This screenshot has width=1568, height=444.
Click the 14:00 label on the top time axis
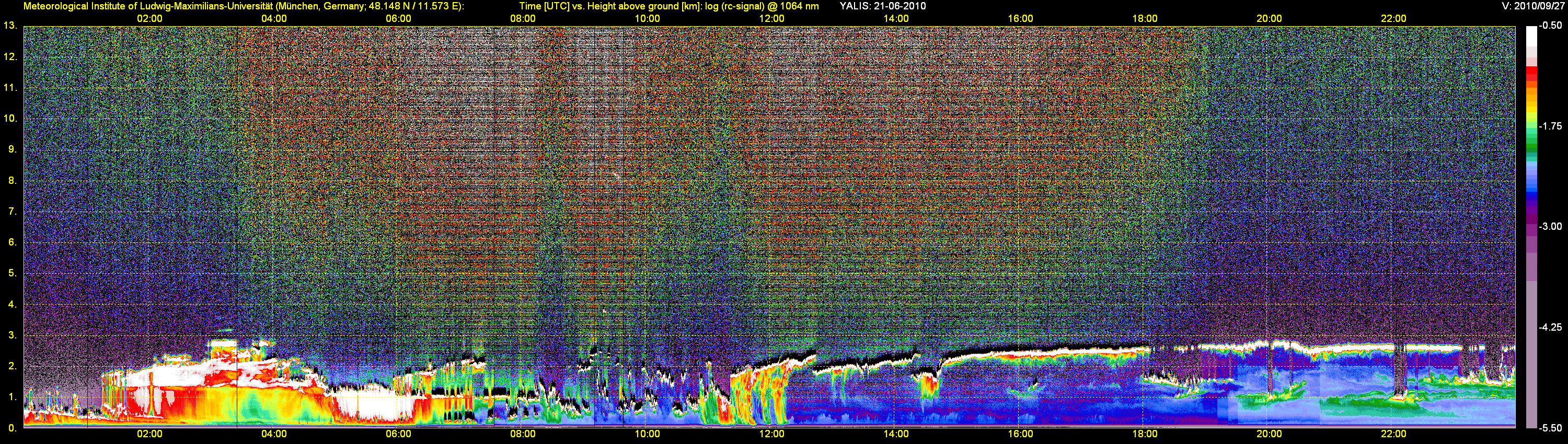pos(896,19)
